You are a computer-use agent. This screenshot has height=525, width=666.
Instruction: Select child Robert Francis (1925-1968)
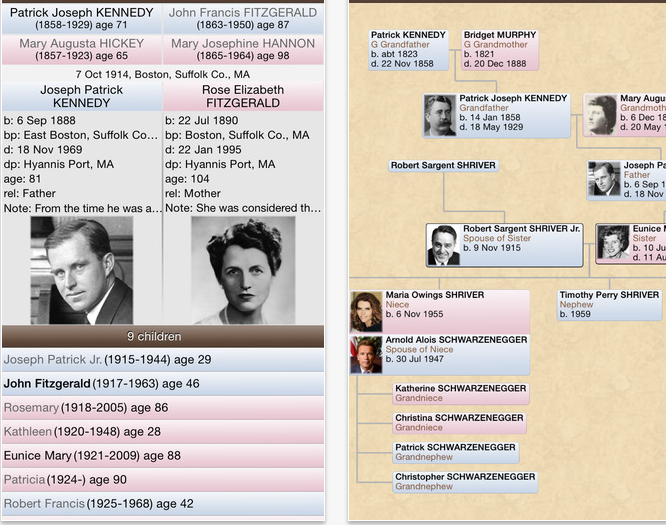163,504
